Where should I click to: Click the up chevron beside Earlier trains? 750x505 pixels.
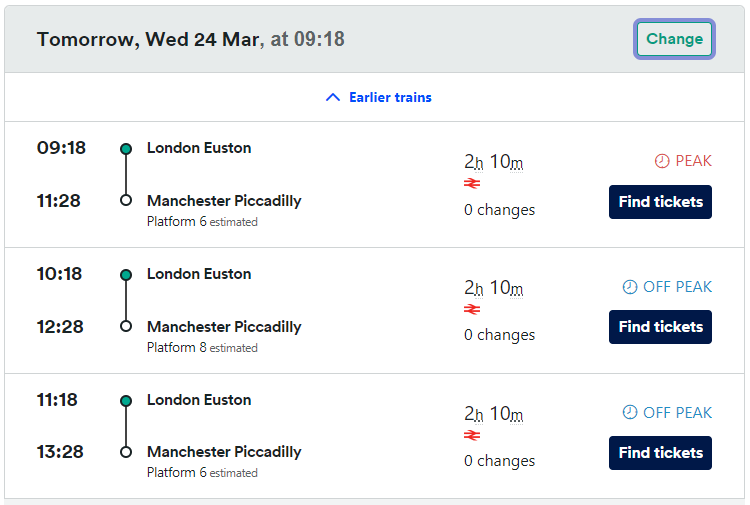tap(334, 97)
